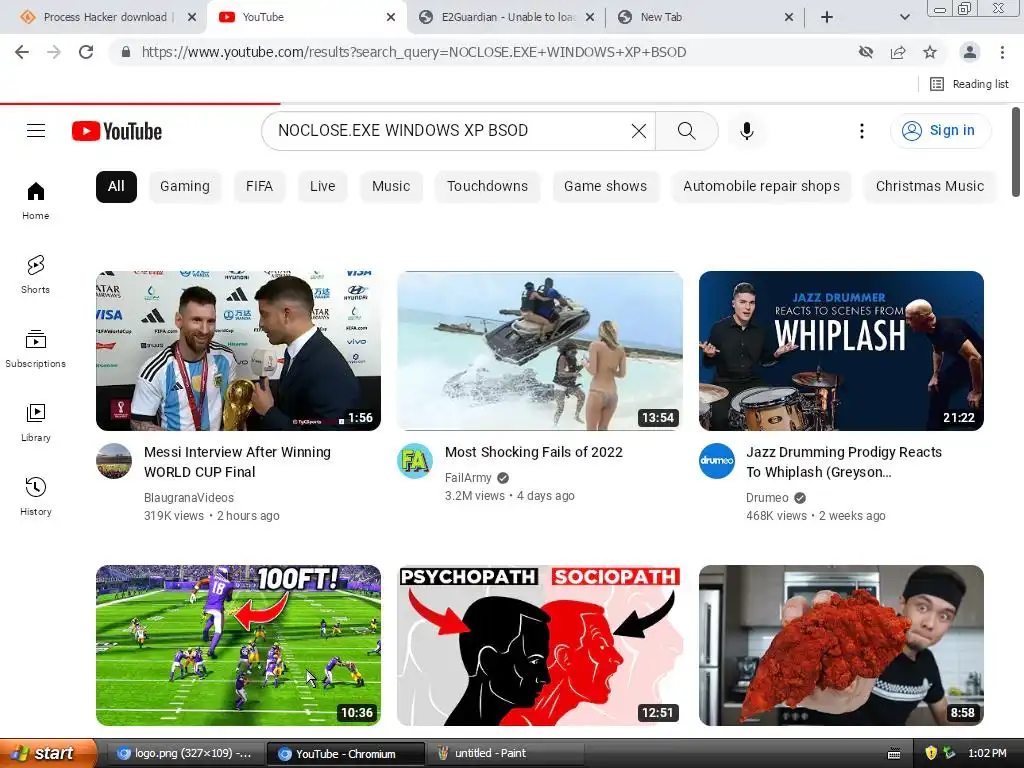Open the FailArmy channel avatar
Image resolution: width=1024 pixels, height=768 pixels.
tap(415, 461)
